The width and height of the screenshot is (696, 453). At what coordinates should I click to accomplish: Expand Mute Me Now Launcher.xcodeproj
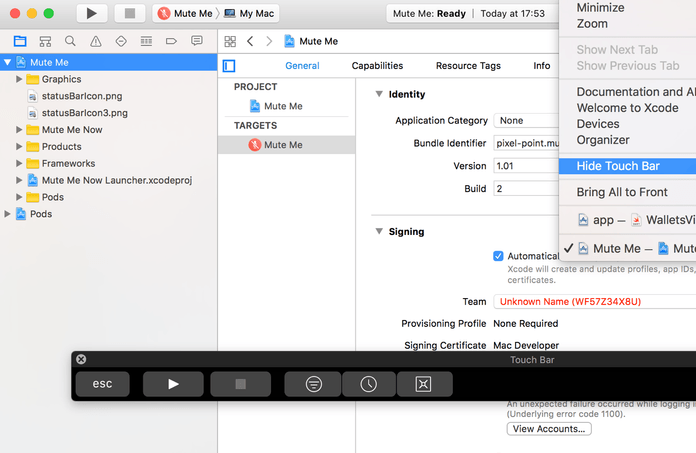(19, 180)
